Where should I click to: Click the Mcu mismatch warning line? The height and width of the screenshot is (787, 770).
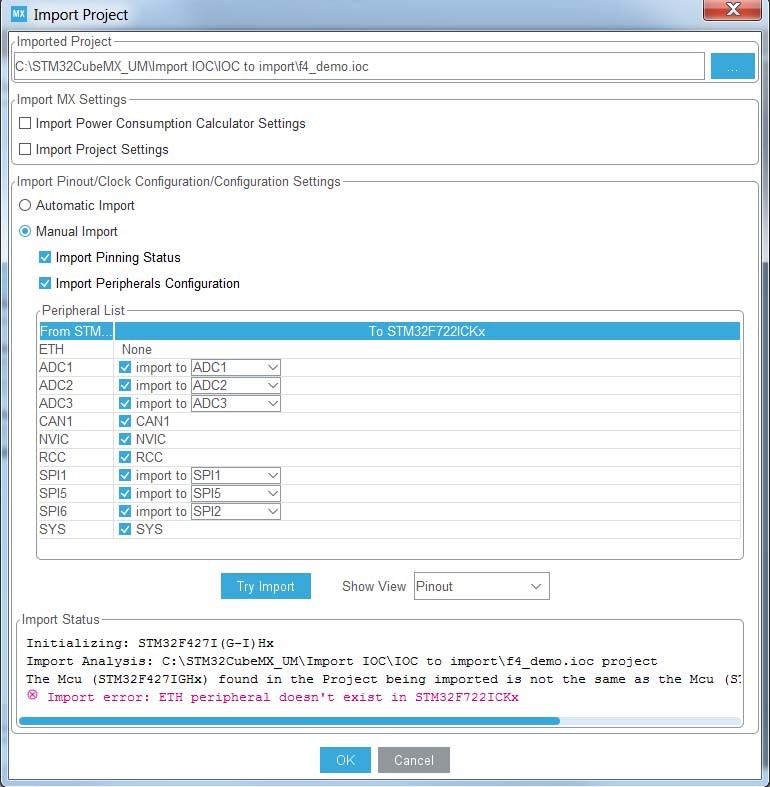pos(383,679)
